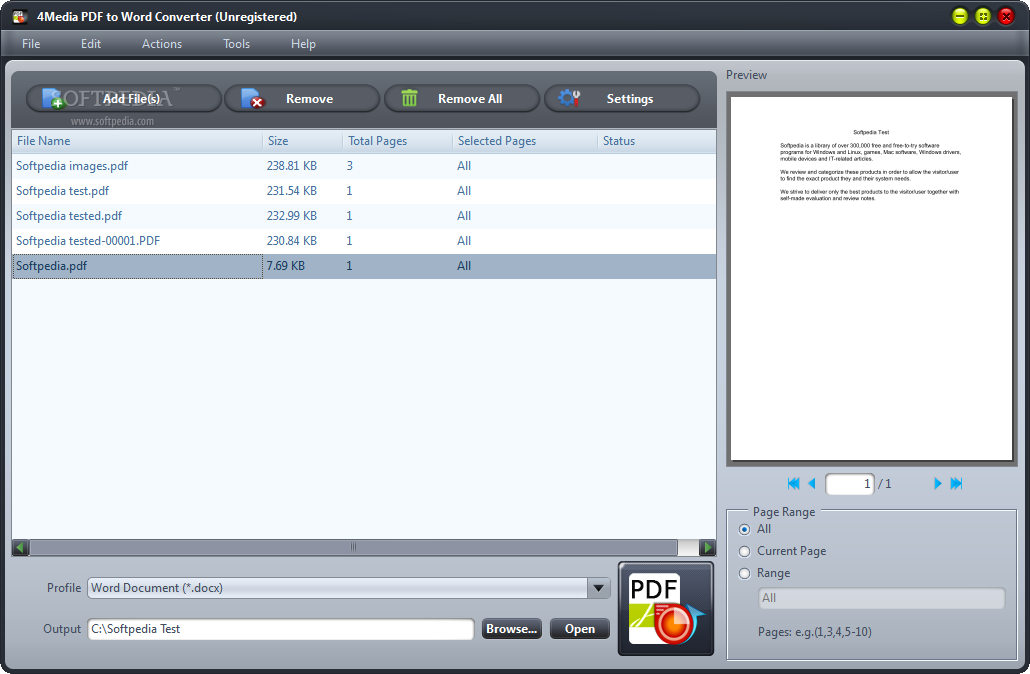The height and width of the screenshot is (674, 1030).
Task: Click the horizontal scrollbar thumb
Action: [353, 547]
